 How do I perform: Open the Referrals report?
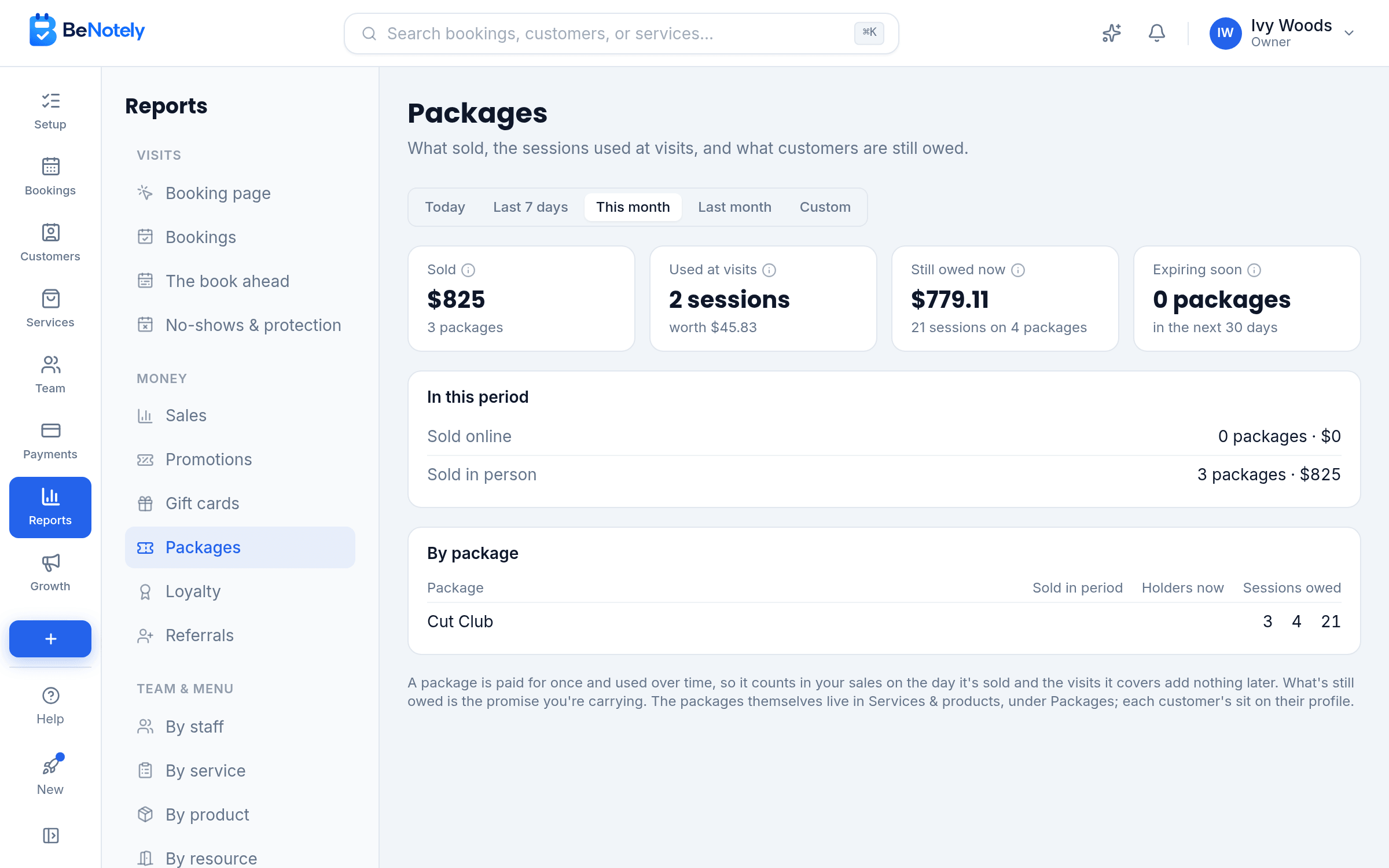click(x=240, y=635)
